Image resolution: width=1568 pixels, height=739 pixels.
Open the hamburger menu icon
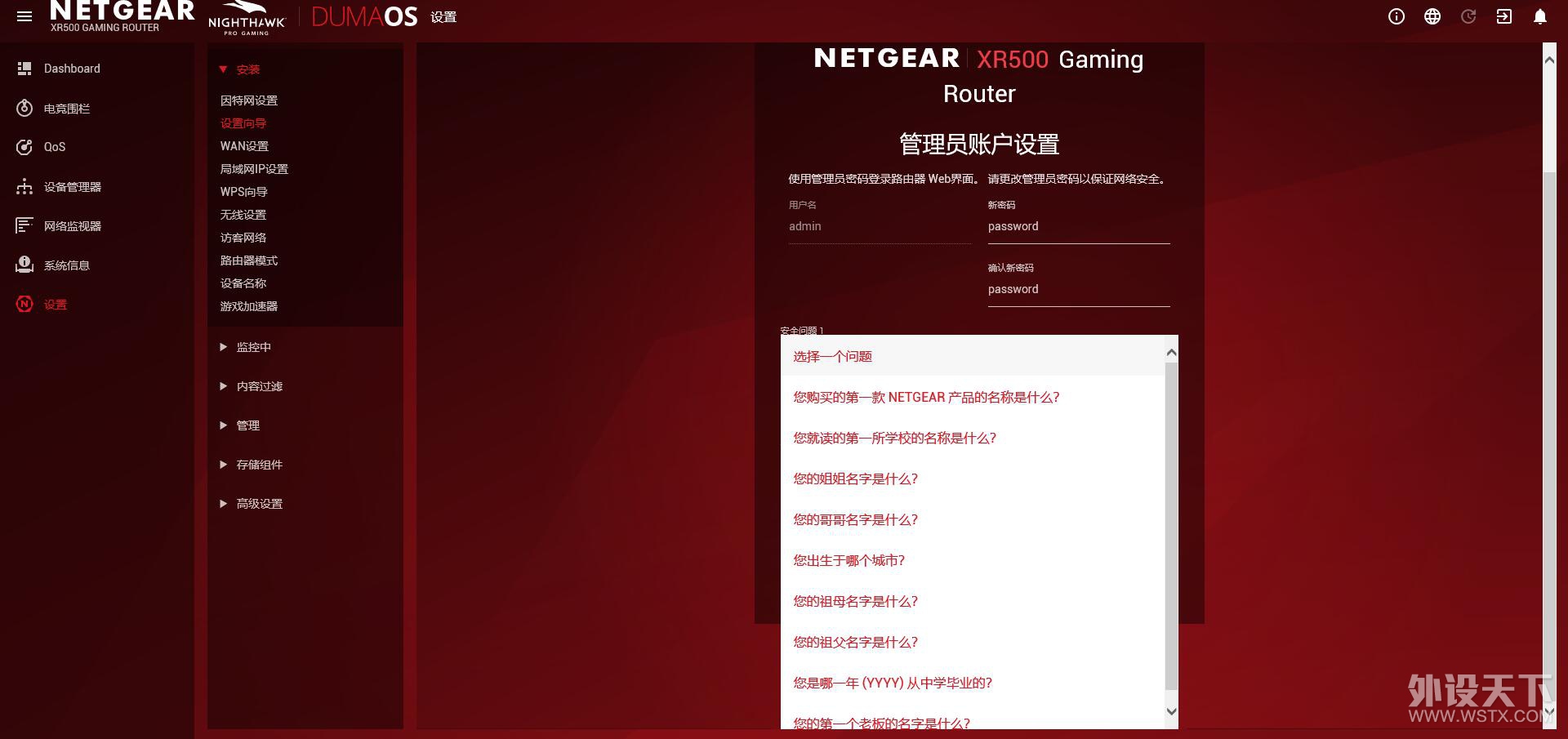(24, 16)
